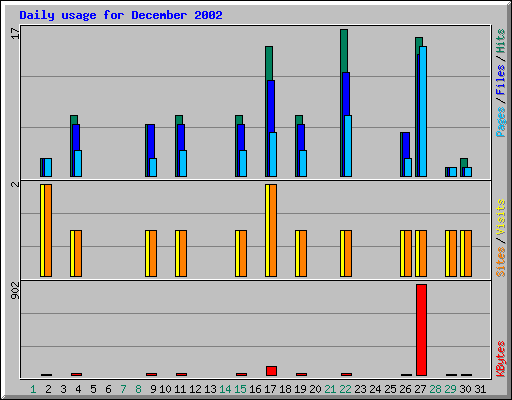Select the yellow Visits bar for day 22
512x400 pixels.
tap(342, 253)
